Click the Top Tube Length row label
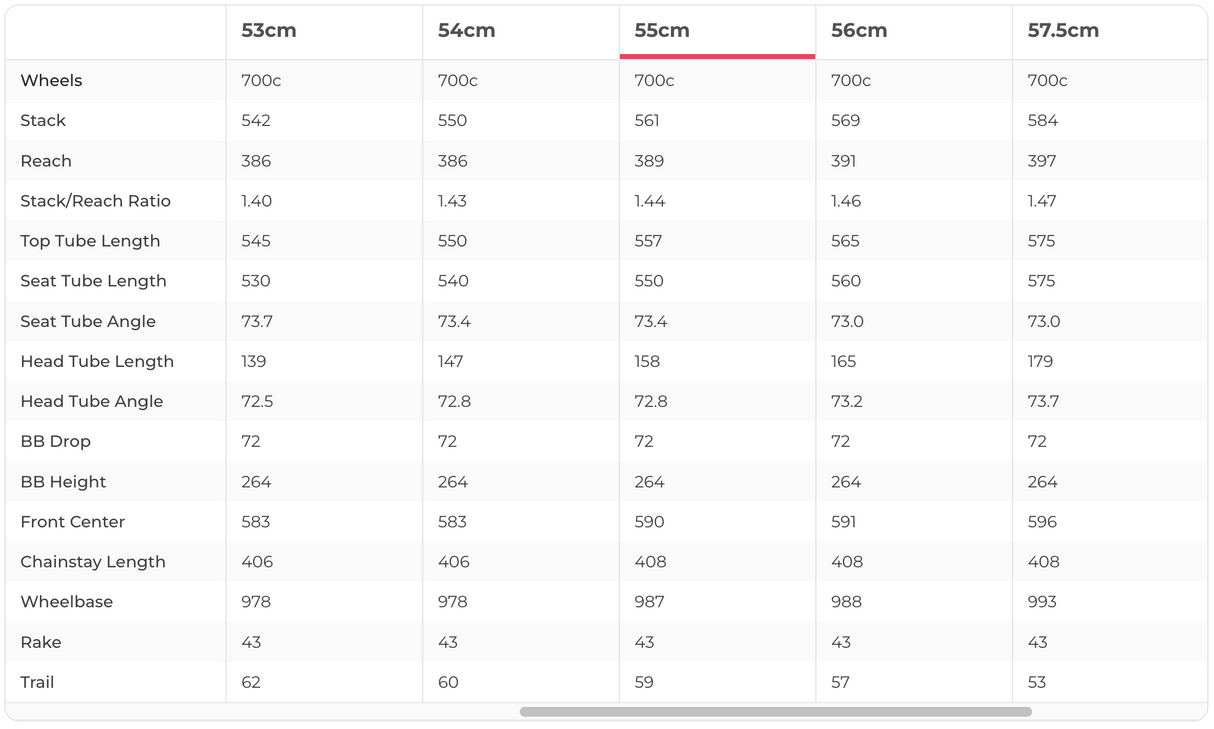 90,241
